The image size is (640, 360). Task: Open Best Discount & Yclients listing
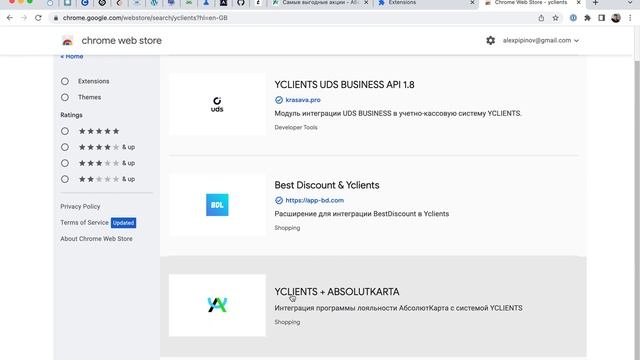pos(327,185)
